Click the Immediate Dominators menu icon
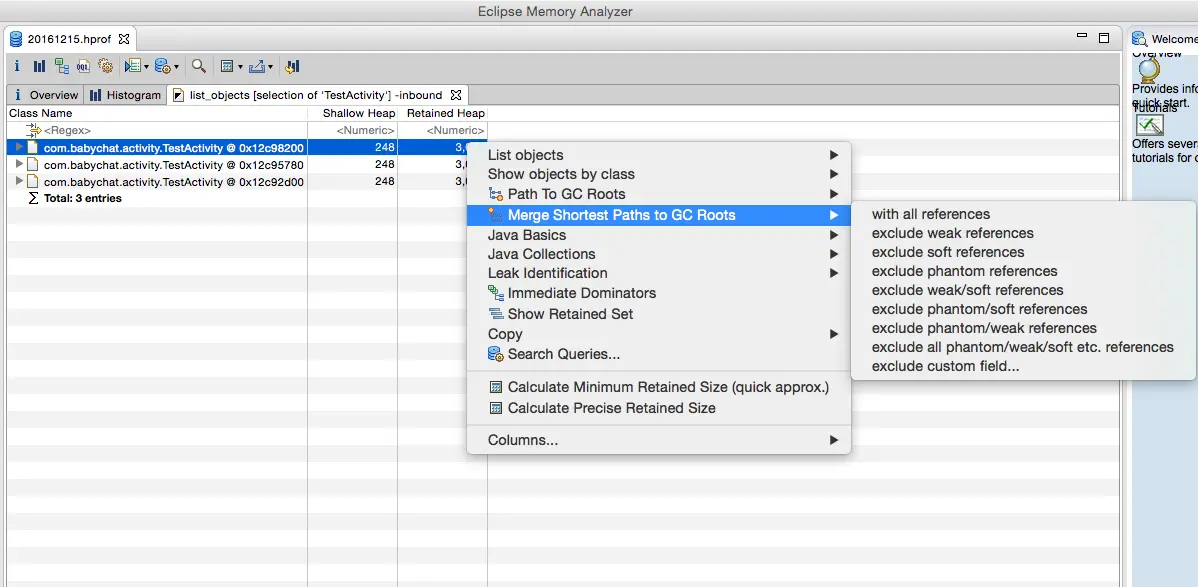This screenshot has height=587, width=1198. tap(496, 293)
